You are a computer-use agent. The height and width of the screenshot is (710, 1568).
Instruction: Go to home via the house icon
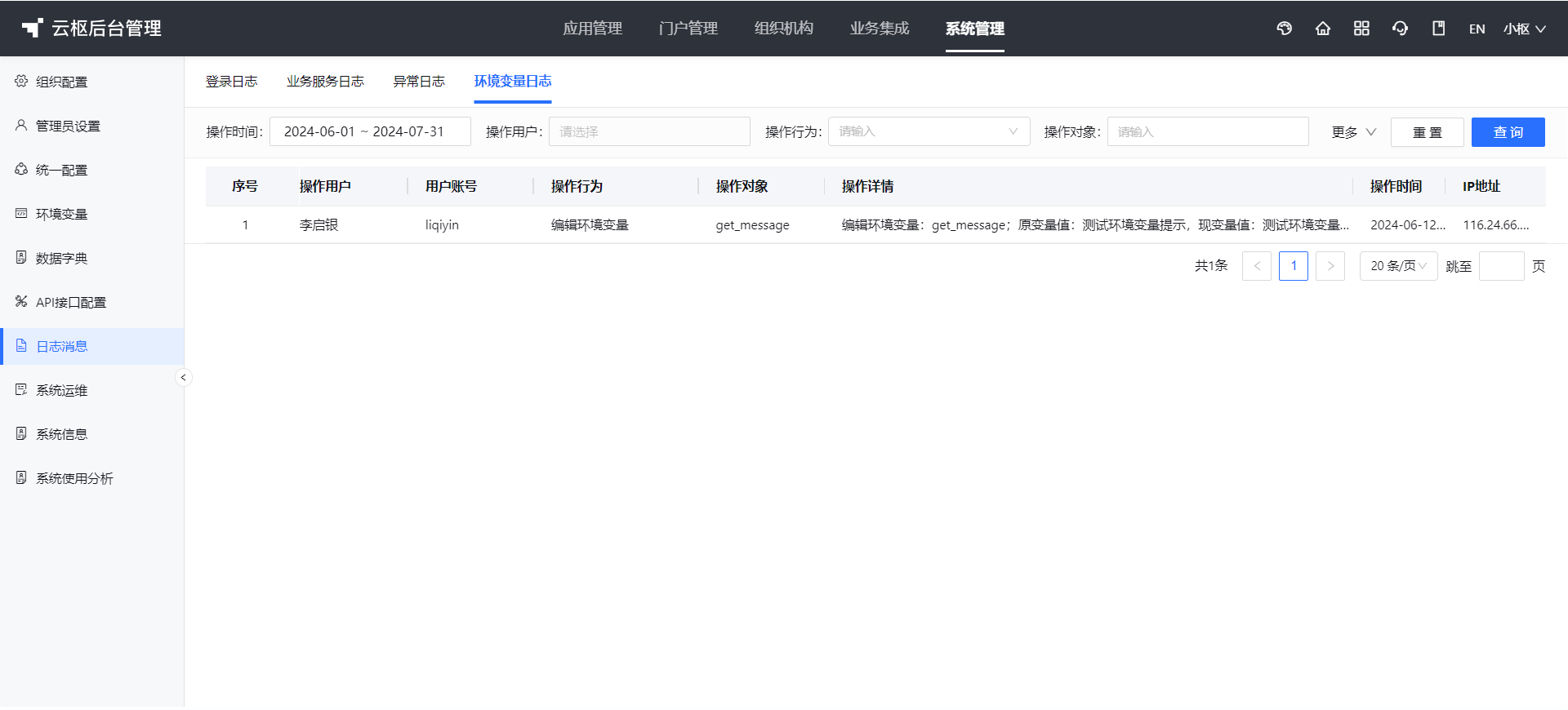pyautogui.click(x=1323, y=29)
